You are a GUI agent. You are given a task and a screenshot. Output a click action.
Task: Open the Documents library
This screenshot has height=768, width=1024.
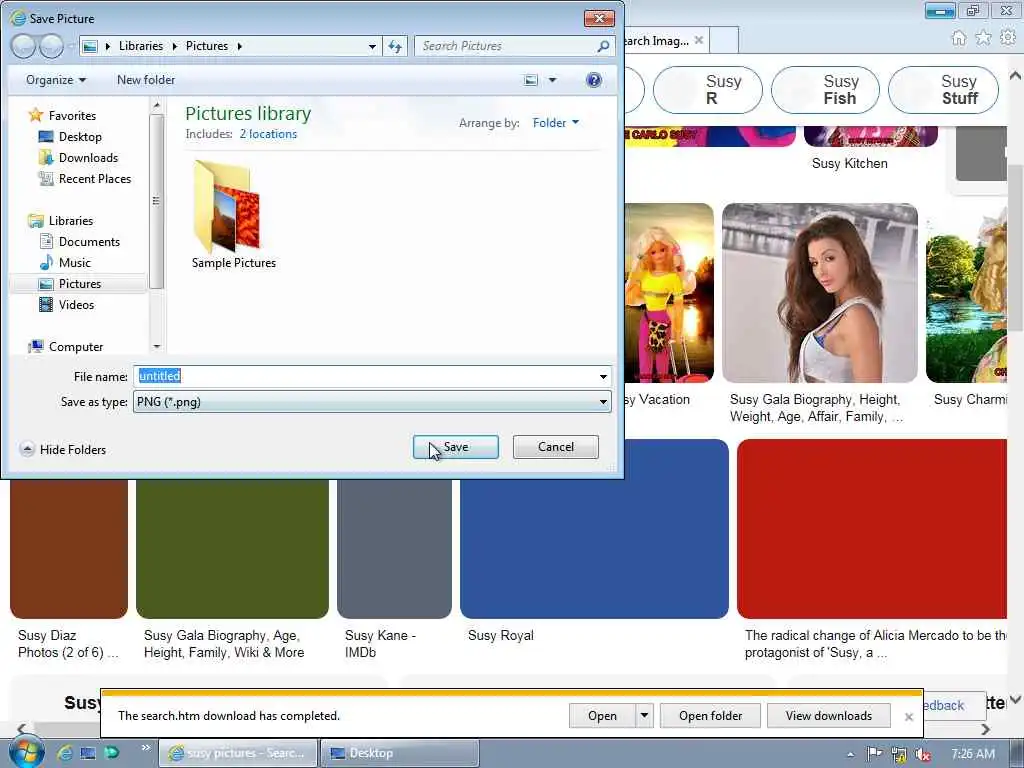(89, 242)
